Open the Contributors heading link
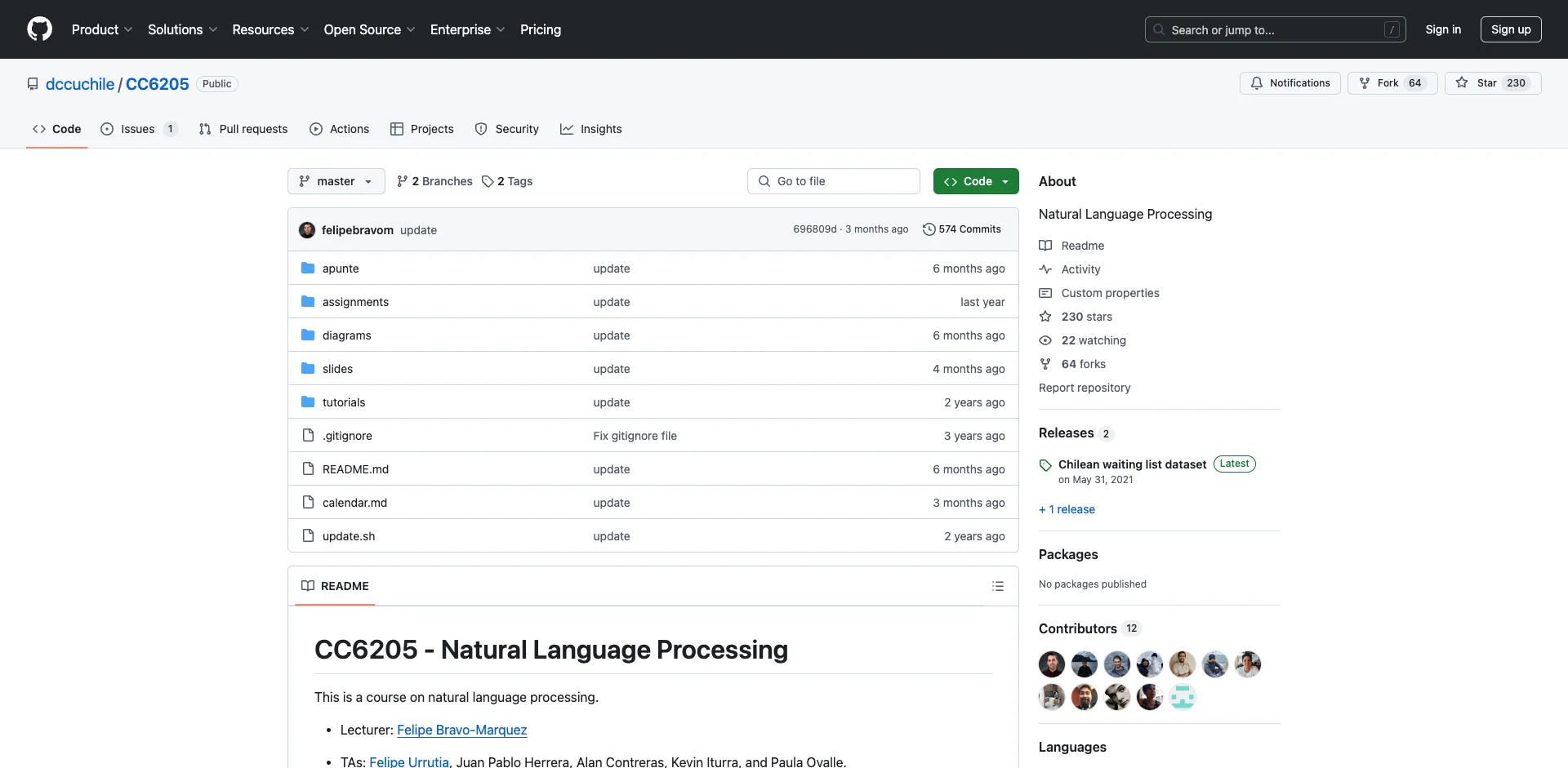This screenshot has height=768, width=1568. (1089, 628)
